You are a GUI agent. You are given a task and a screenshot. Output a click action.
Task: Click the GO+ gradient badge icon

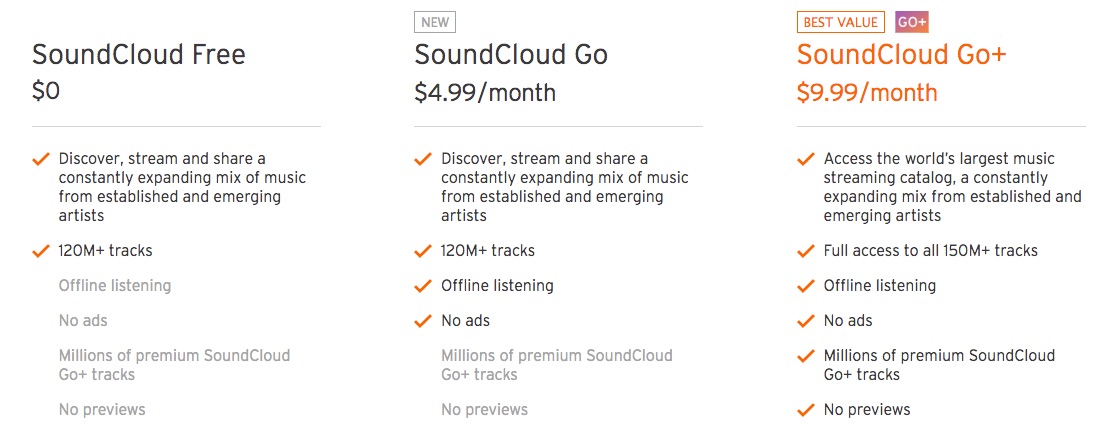(912, 22)
